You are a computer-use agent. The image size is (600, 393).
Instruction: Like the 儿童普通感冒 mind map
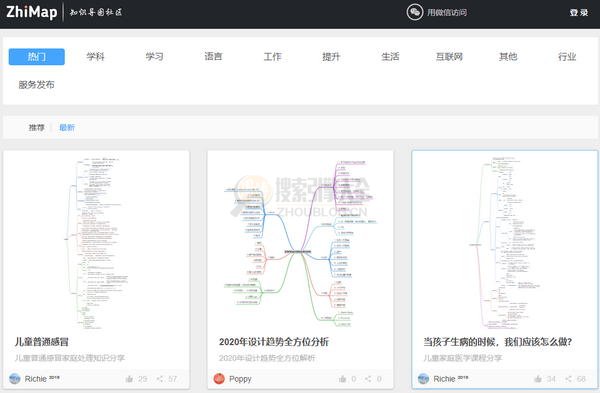(129, 379)
